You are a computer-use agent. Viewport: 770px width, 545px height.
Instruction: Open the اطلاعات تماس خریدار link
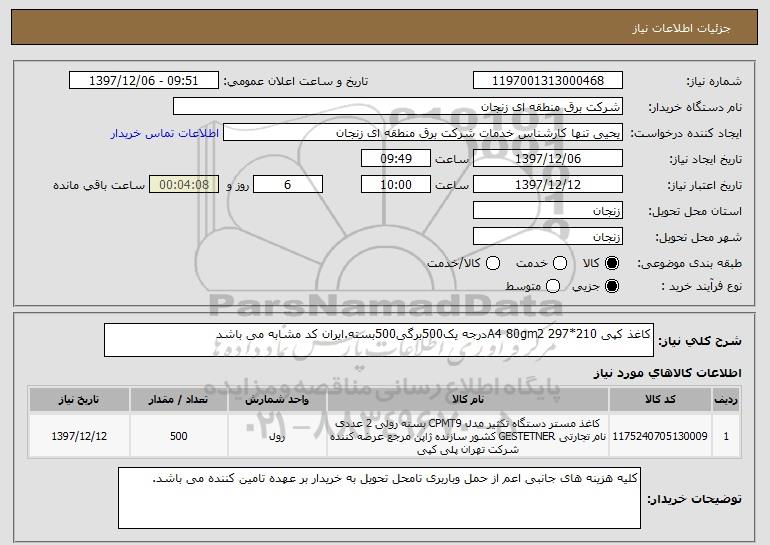pyautogui.click(x=165, y=133)
